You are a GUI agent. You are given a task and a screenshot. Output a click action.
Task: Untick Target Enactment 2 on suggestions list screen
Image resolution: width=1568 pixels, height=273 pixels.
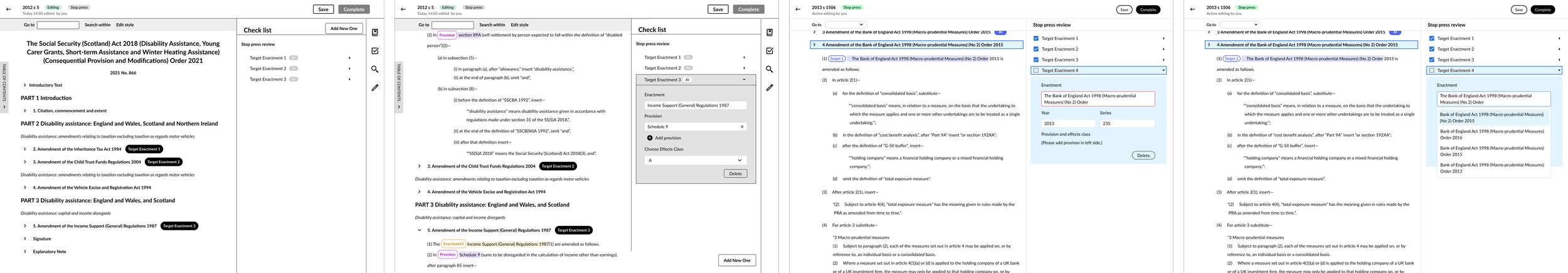[1432, 49]
